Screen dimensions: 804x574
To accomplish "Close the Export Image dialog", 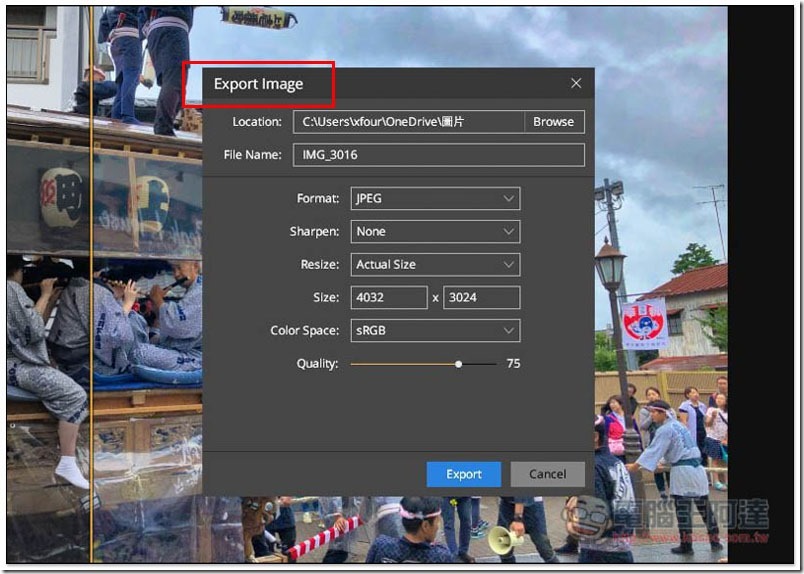I will (576, 83).
